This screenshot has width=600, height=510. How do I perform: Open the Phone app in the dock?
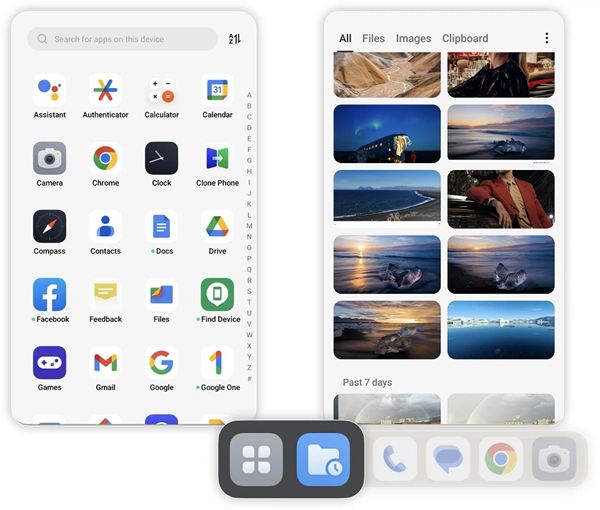(x=395, y=459)
